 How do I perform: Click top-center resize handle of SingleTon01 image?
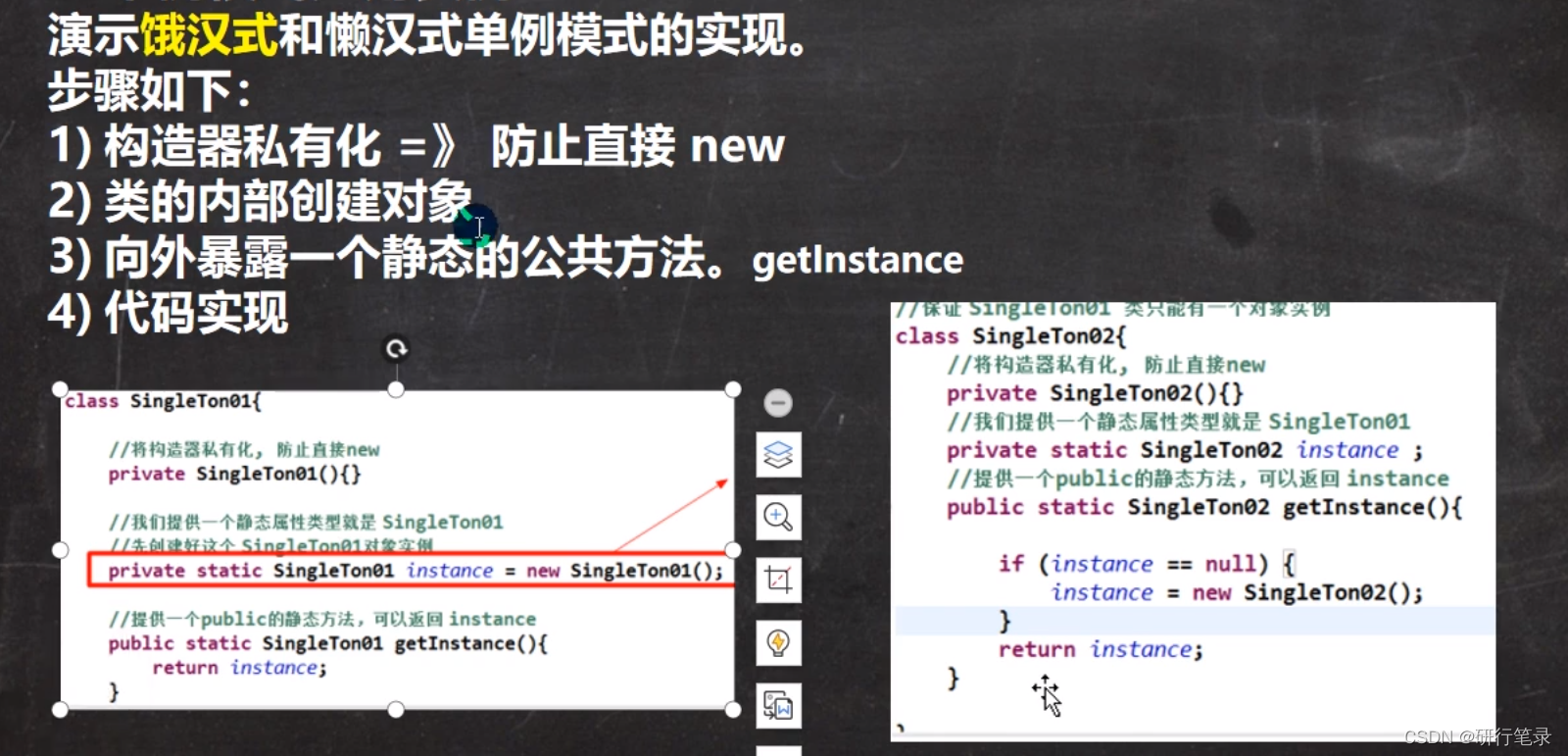[x=396, y=389]
